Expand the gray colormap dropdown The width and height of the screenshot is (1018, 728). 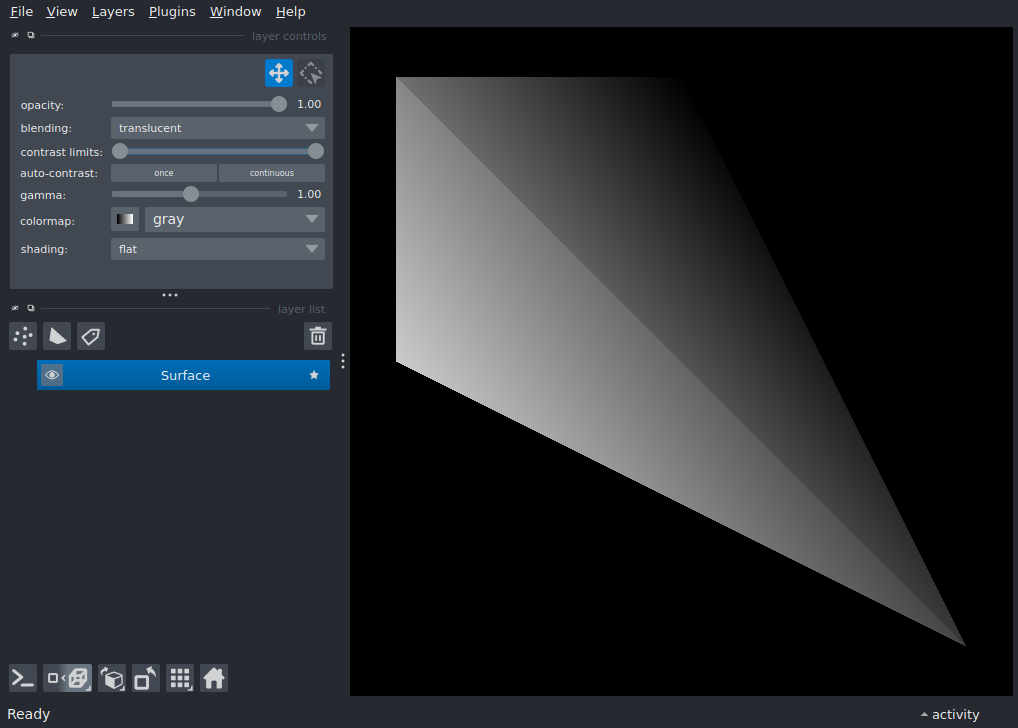point(234,219)
